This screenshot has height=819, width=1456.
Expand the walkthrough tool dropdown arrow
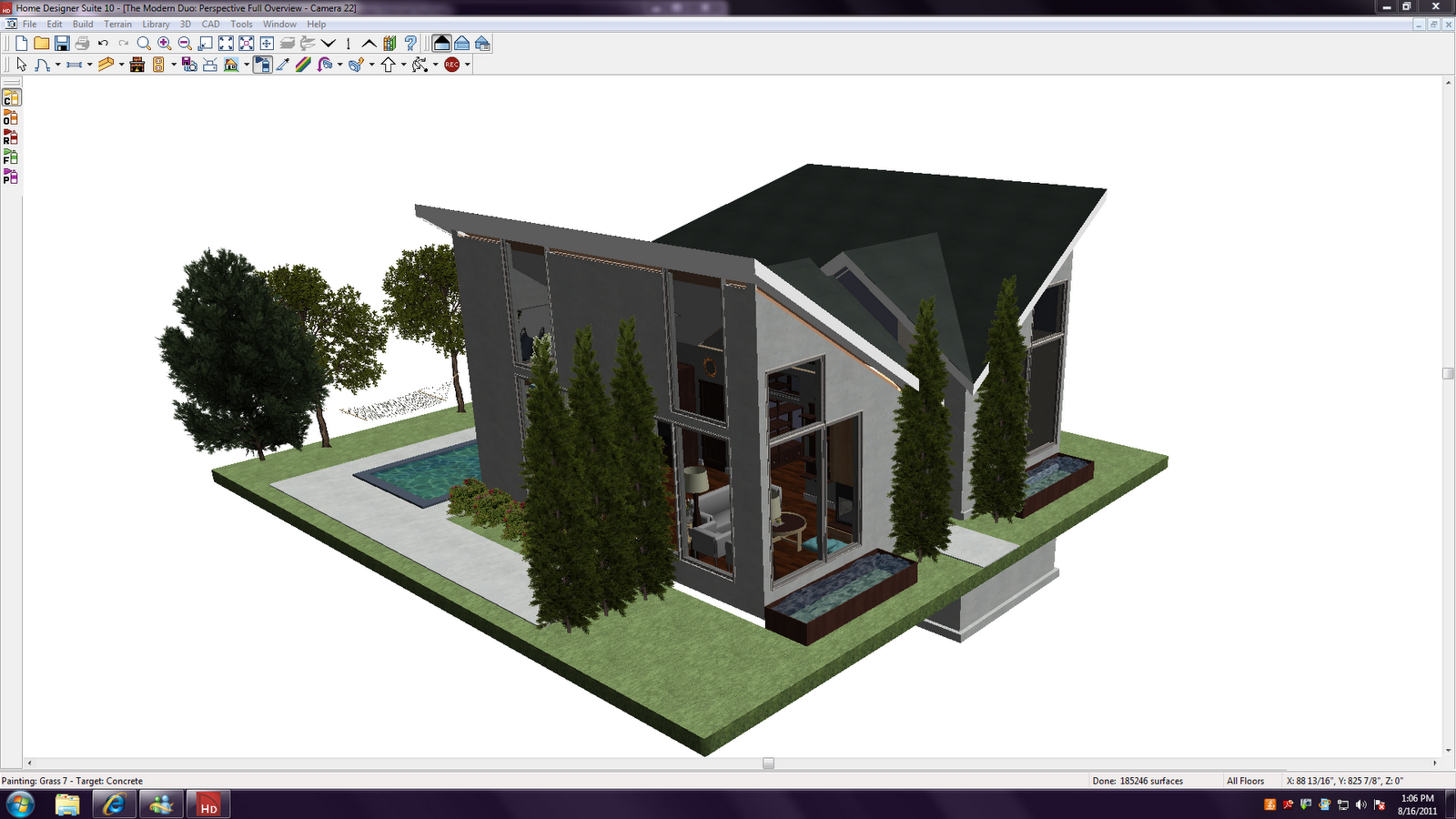click(434, 64)
